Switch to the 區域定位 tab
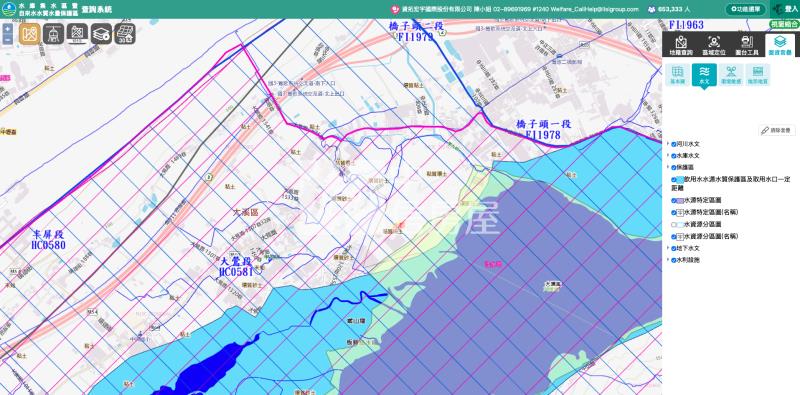Image resolution: width=800 pixels, height=395 pixels. 714,45
